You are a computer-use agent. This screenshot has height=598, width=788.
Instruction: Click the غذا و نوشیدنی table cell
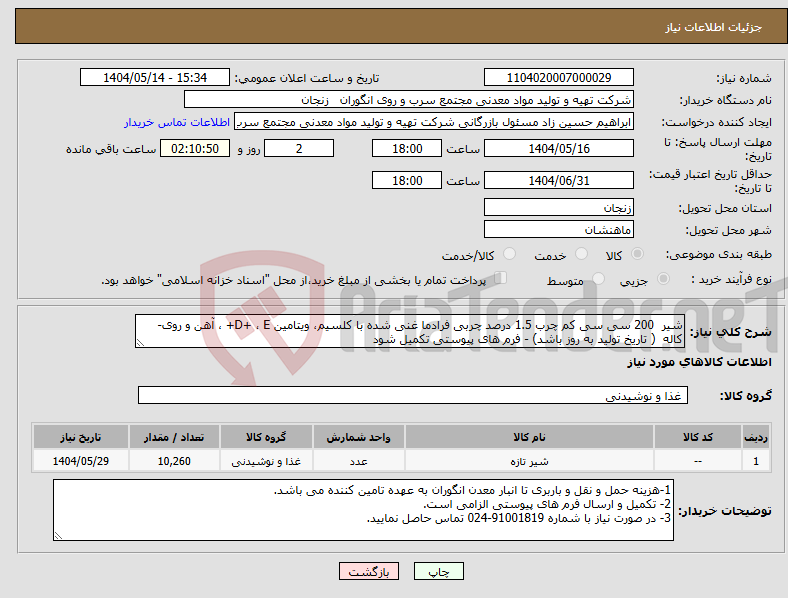(266, 461)
